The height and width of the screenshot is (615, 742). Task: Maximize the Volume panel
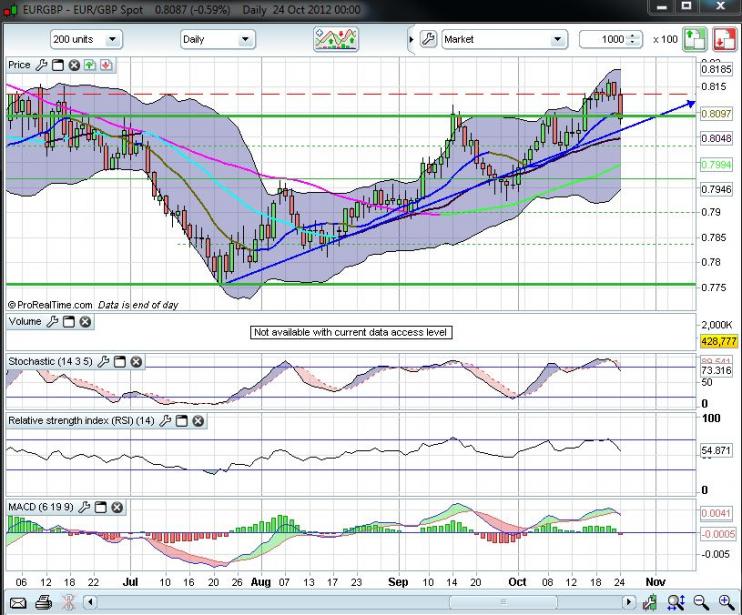click(68, 322)
